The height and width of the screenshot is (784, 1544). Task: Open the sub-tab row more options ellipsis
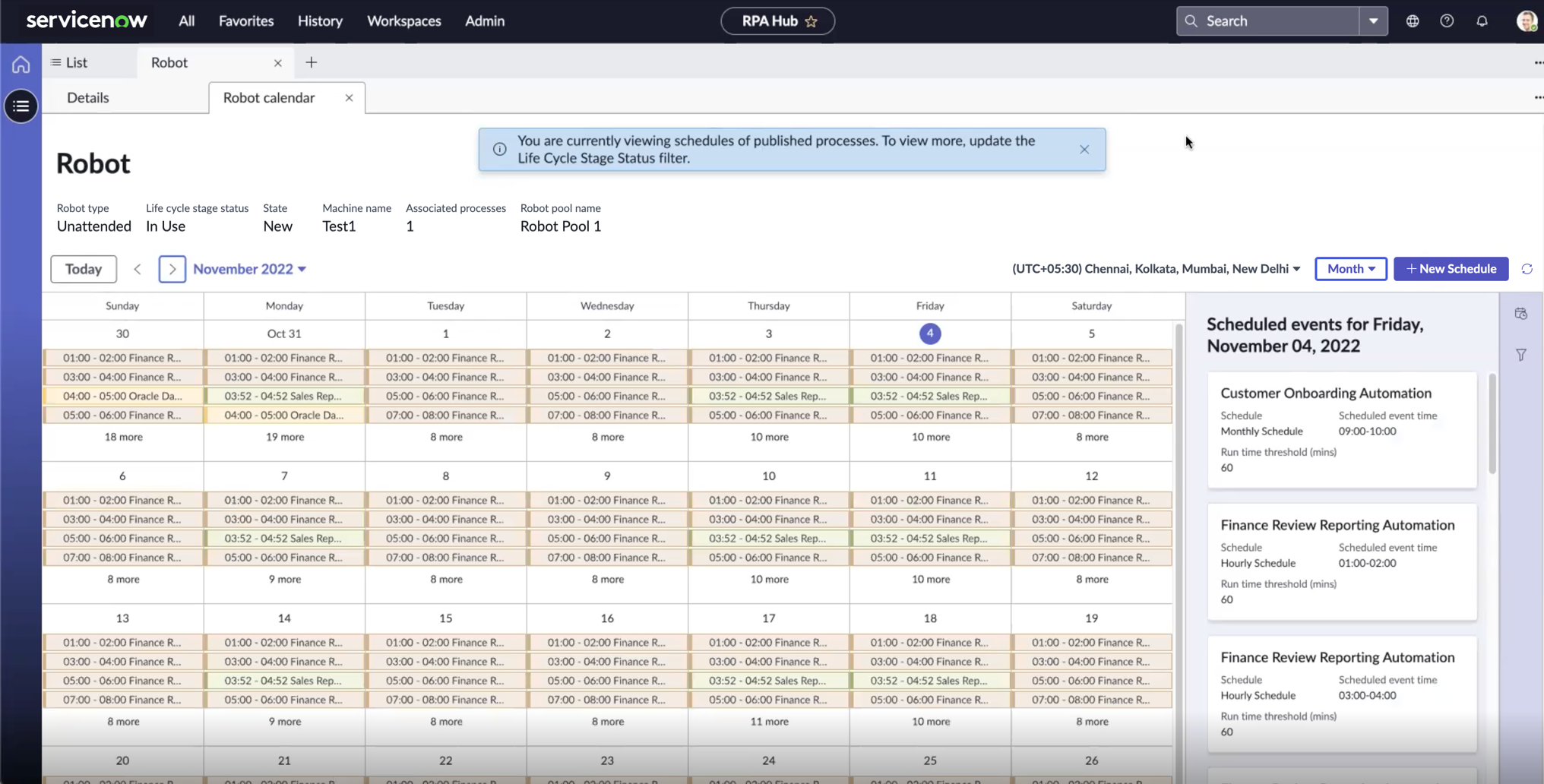[1538, 97]
